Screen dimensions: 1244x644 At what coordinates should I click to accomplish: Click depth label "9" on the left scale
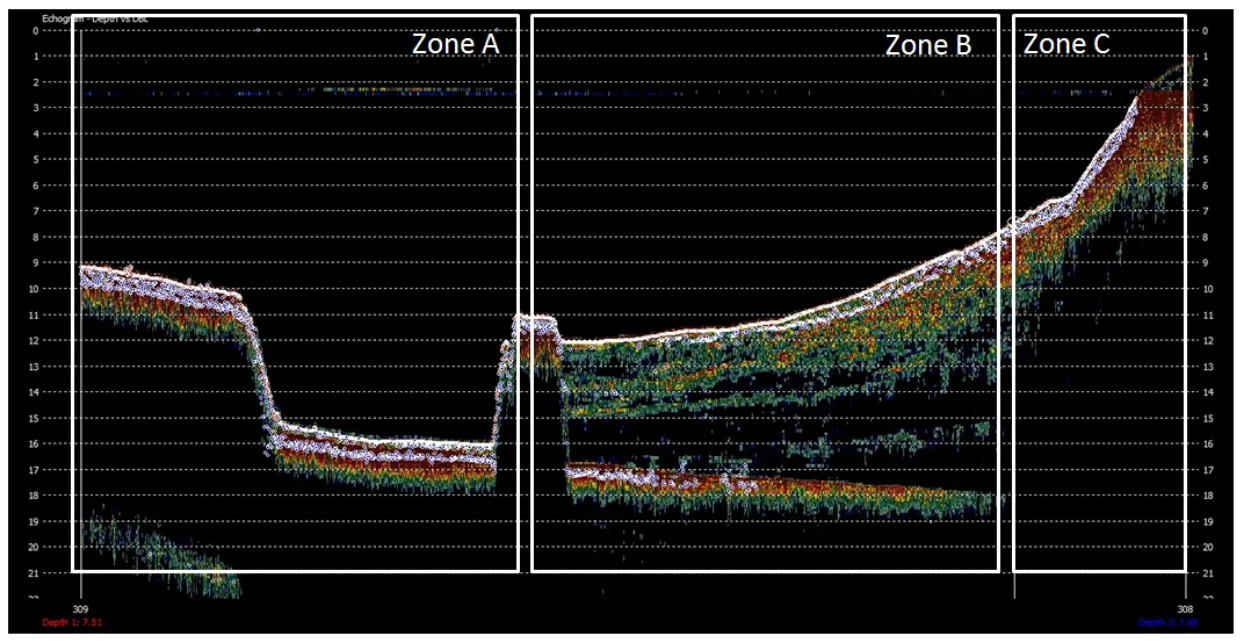(x=35, y=263)
